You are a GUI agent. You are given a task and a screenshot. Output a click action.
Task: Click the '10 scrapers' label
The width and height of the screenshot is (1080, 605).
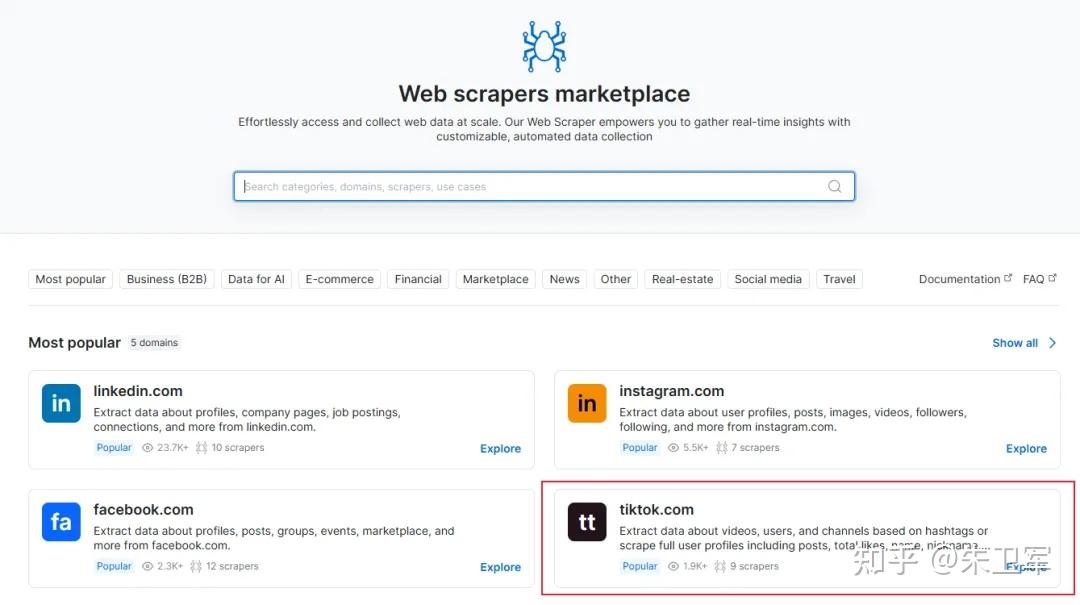(x=238, y=447)
